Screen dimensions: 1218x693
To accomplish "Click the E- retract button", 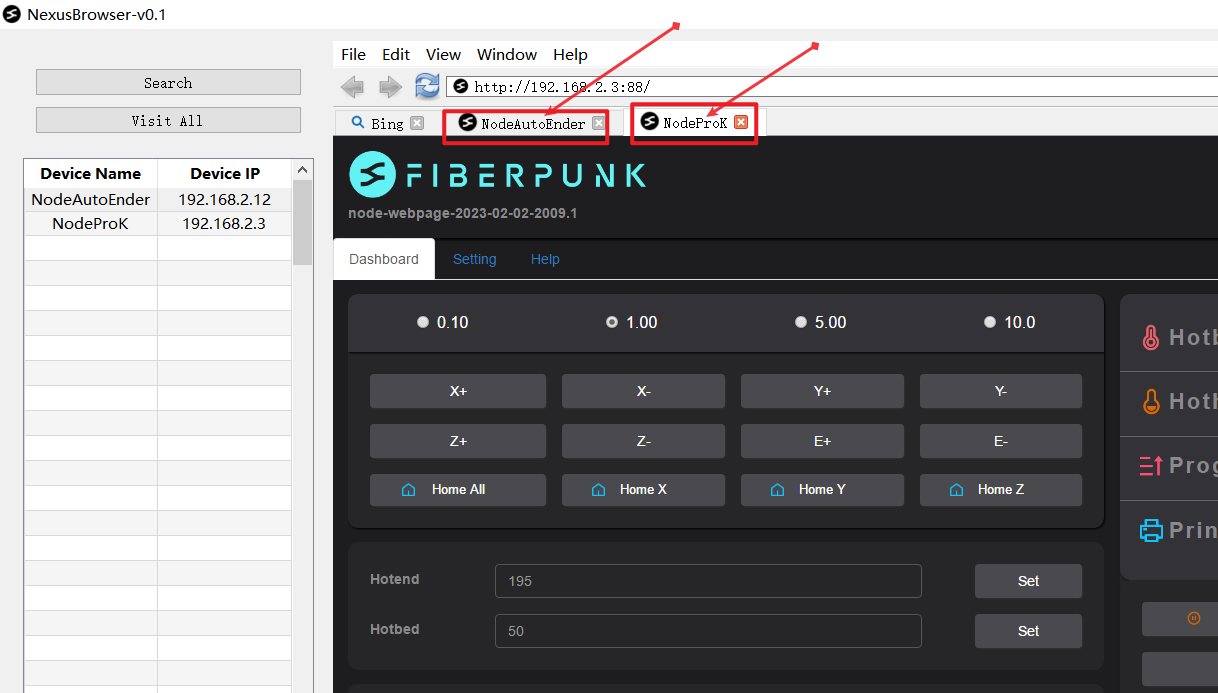I will tap(1001, 441).
